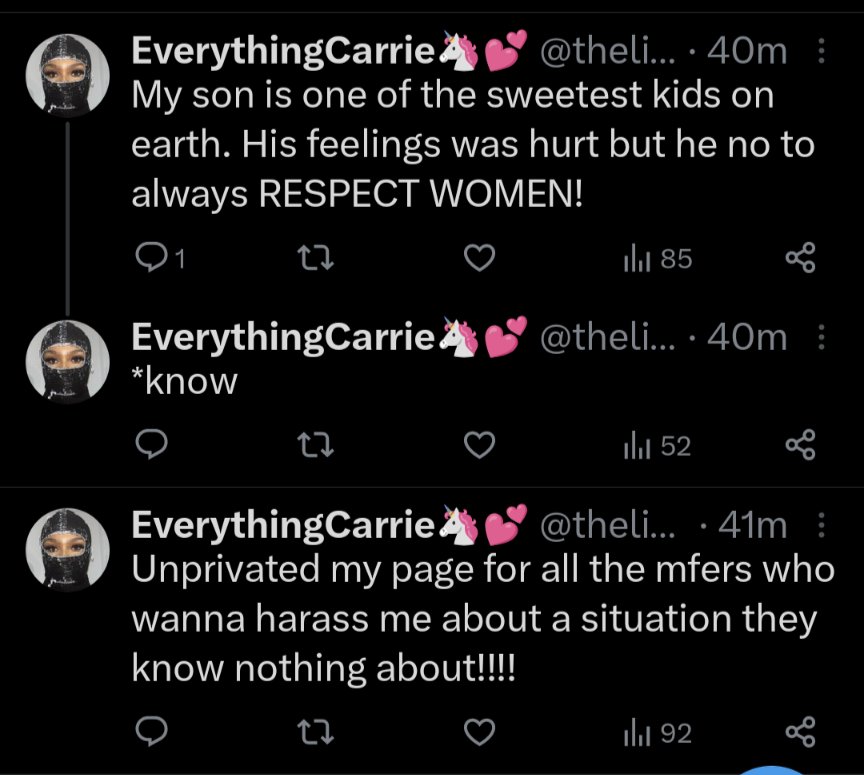The width and height of the screenshot is (864, 775).
Task: Open more options on first tweet
Action: pyautogui.click(x=822, y=52)
